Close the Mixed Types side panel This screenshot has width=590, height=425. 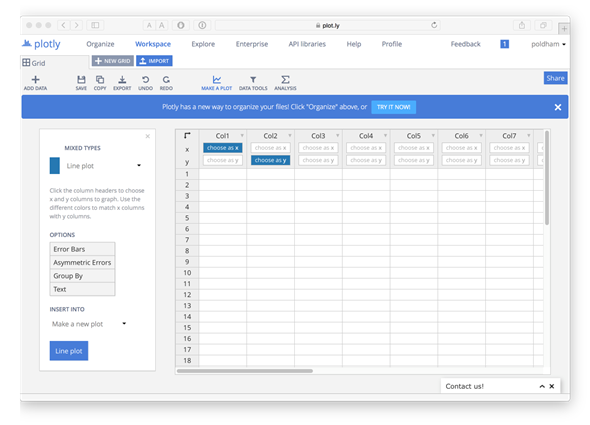(x=148, y=136)
